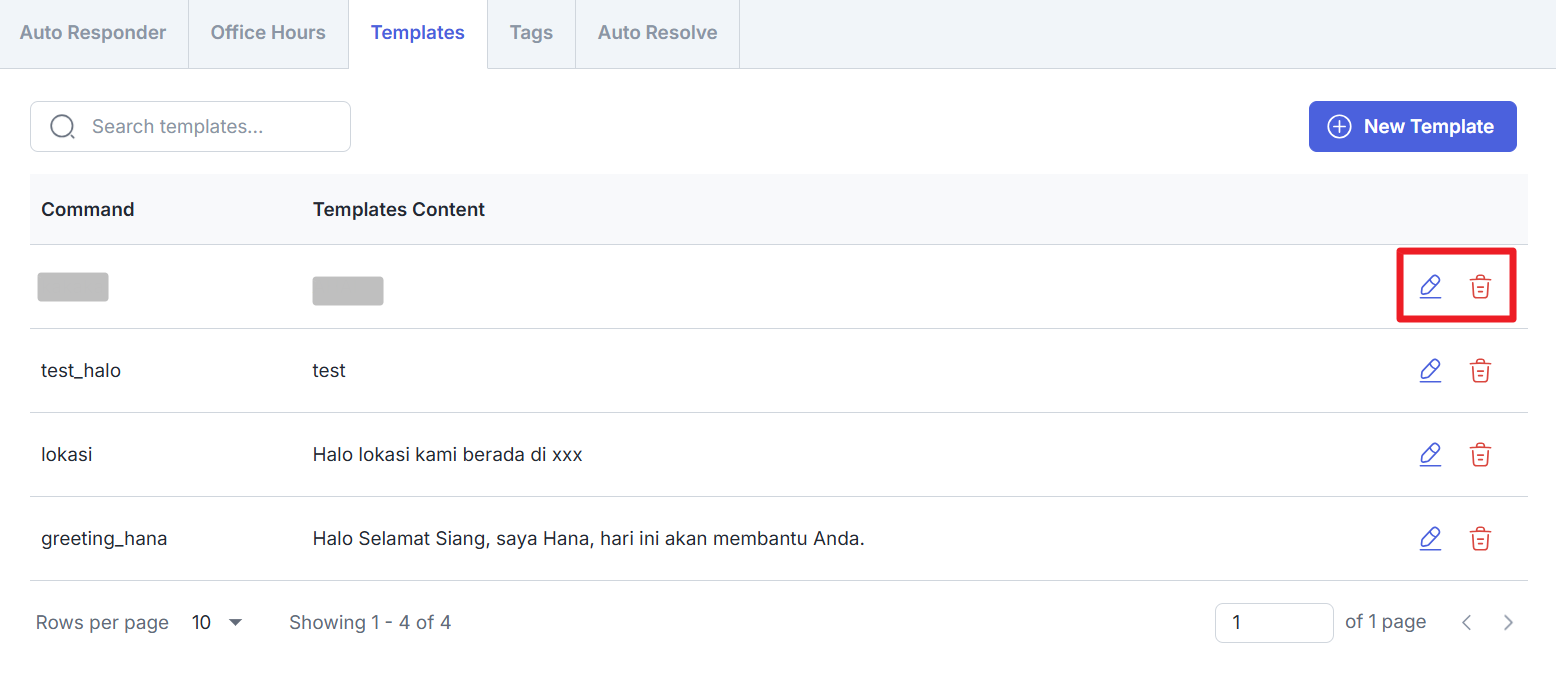1556x673 pixels.
Task: Open the Auto Resolve tab
Action: 657,33
